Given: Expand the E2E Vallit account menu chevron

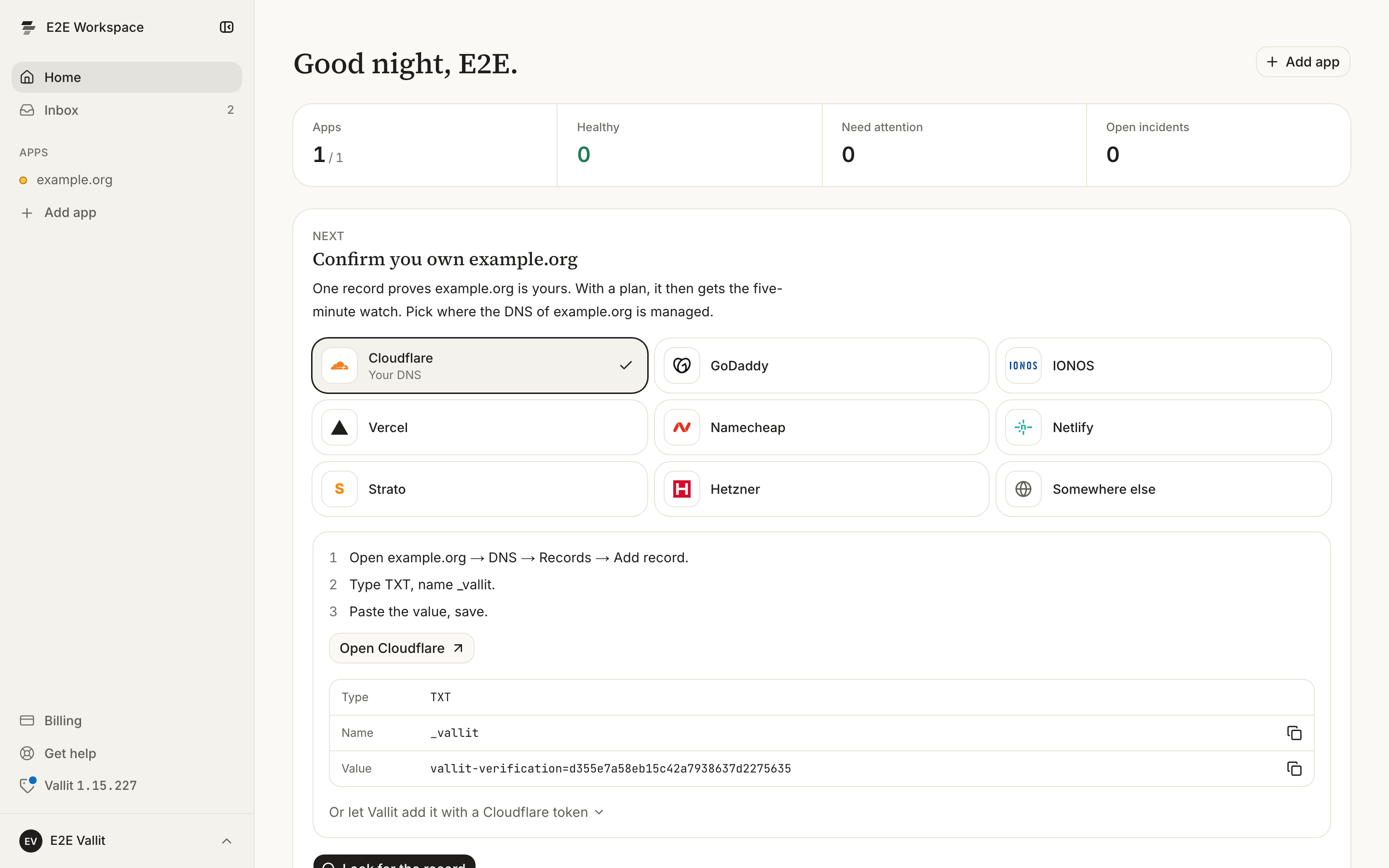Looking at the screenshot, I should pyautogui.click(x=227, y=841).
